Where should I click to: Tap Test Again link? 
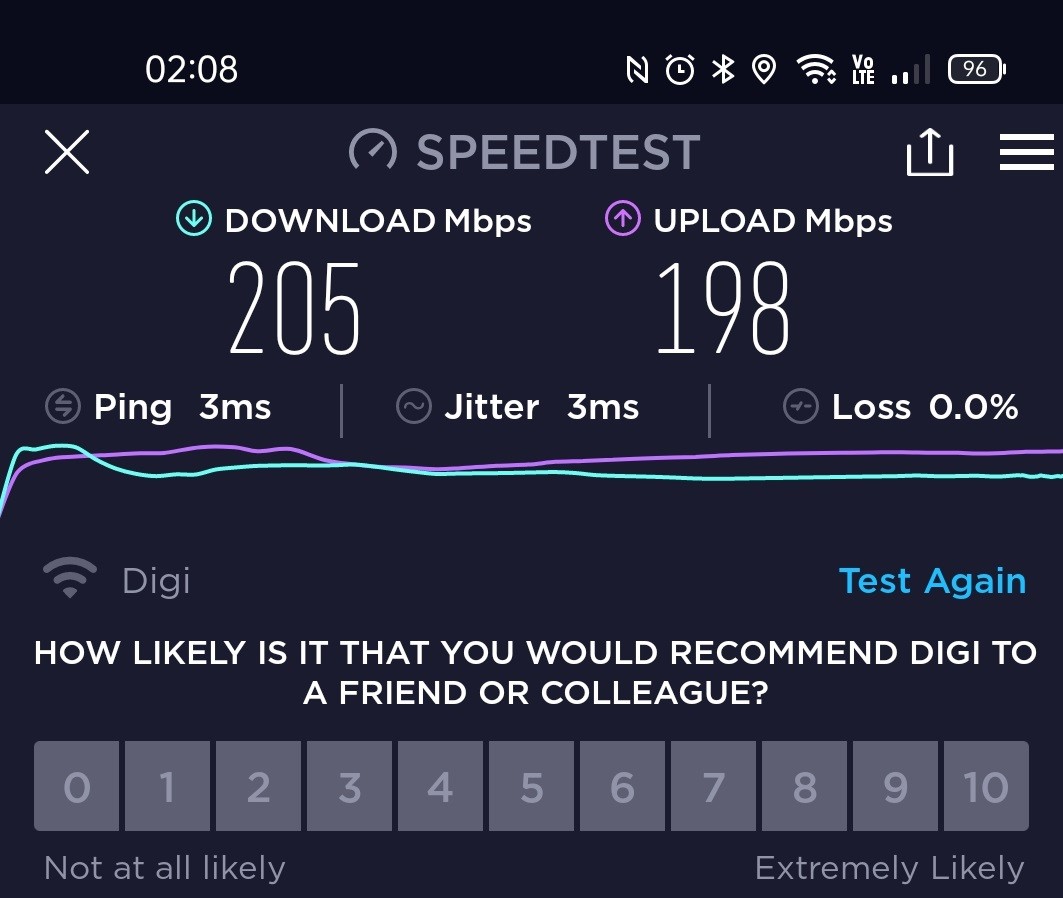pyautogui.click(x=932, y=581)
